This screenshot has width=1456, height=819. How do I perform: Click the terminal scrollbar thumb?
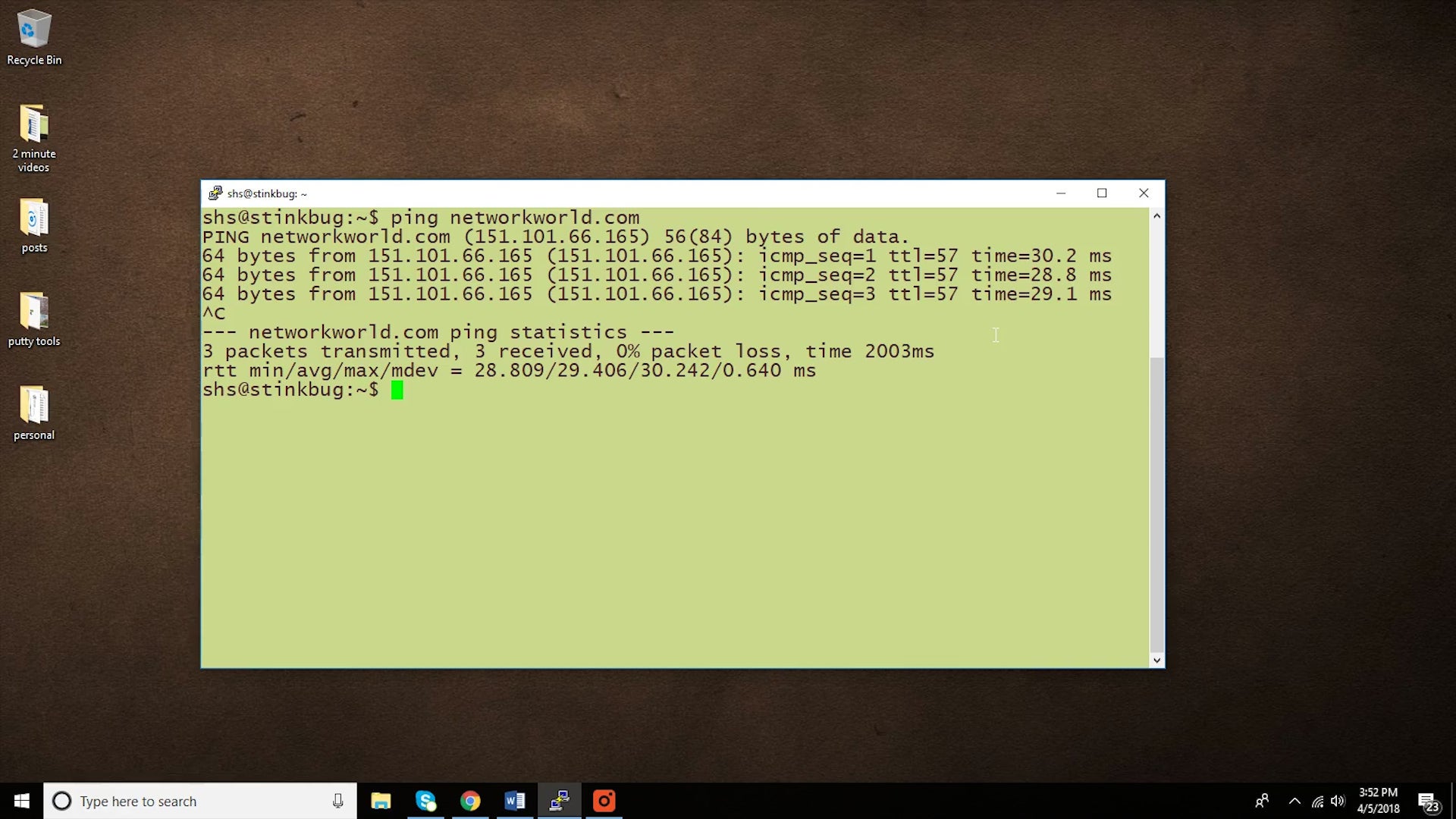click(1156, 504)
